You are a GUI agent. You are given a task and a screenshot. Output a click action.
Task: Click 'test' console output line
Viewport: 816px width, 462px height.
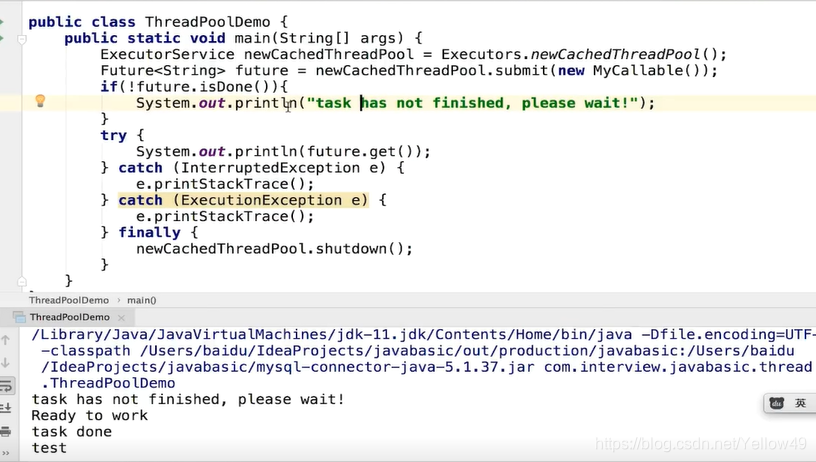click(x=49, y=448)
